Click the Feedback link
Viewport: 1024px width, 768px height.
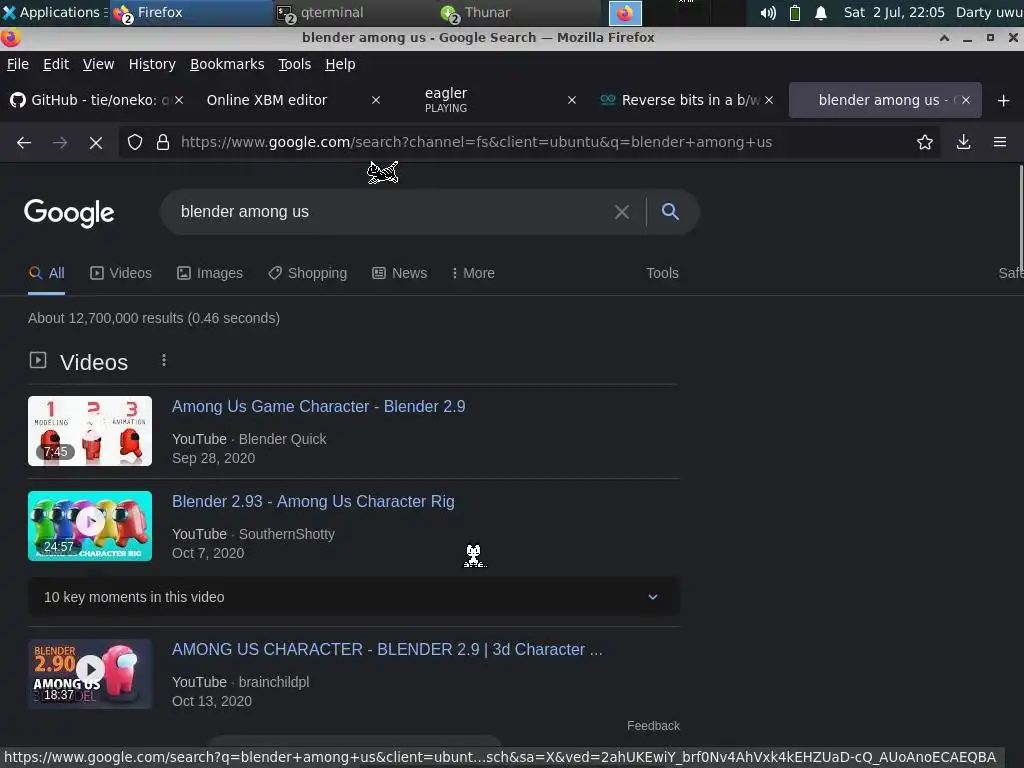click(x=653, y=726)
